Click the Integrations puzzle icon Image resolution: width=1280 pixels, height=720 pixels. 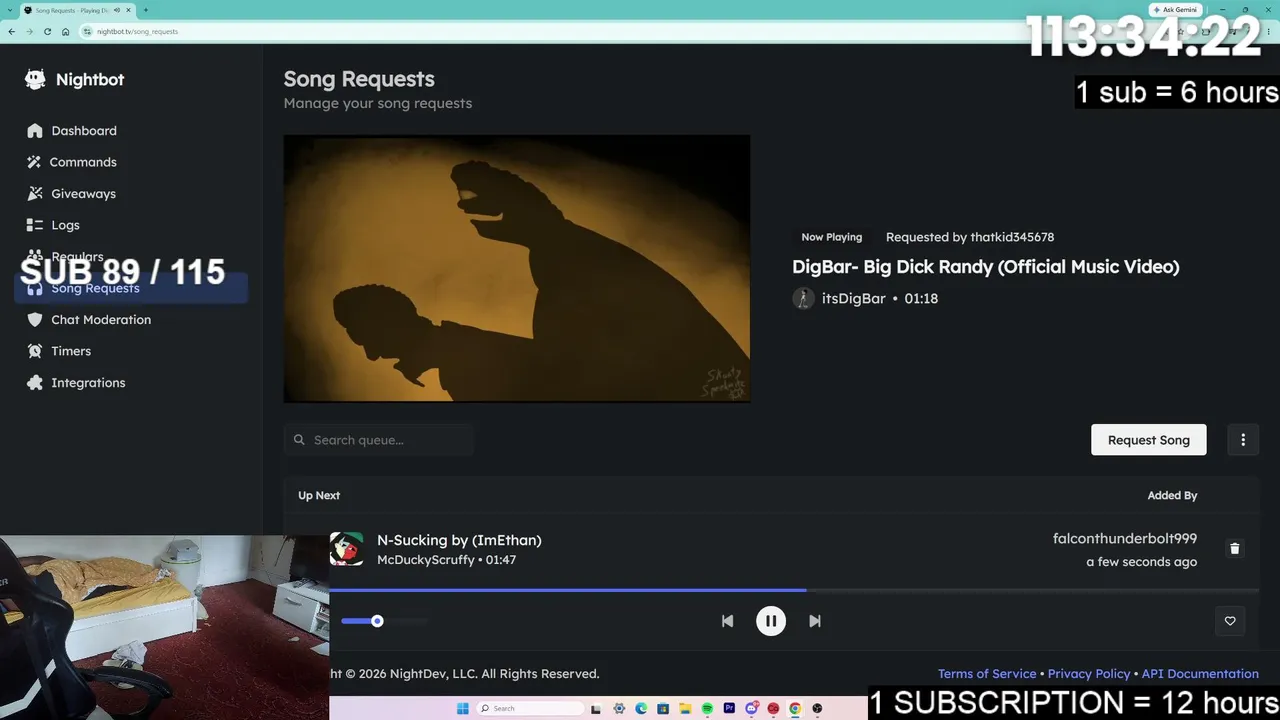click(x=35, y=383)
